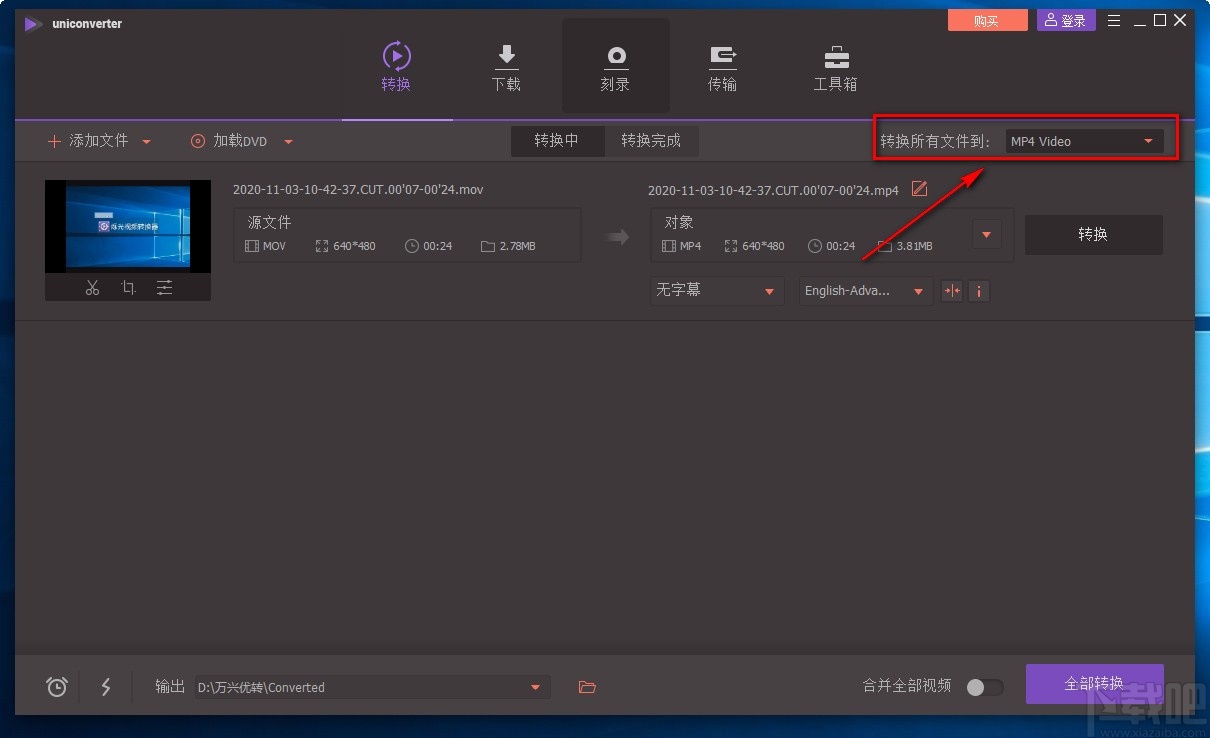Open the Toolbox tab
This screenshot has width=1210, height=738.
[x=835, y=67]
